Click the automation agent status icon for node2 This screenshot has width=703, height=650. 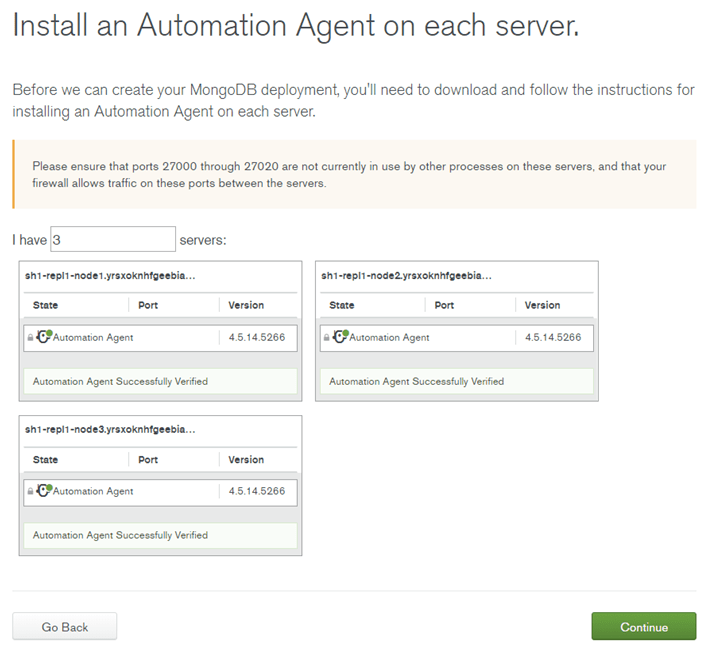[340, 336]
